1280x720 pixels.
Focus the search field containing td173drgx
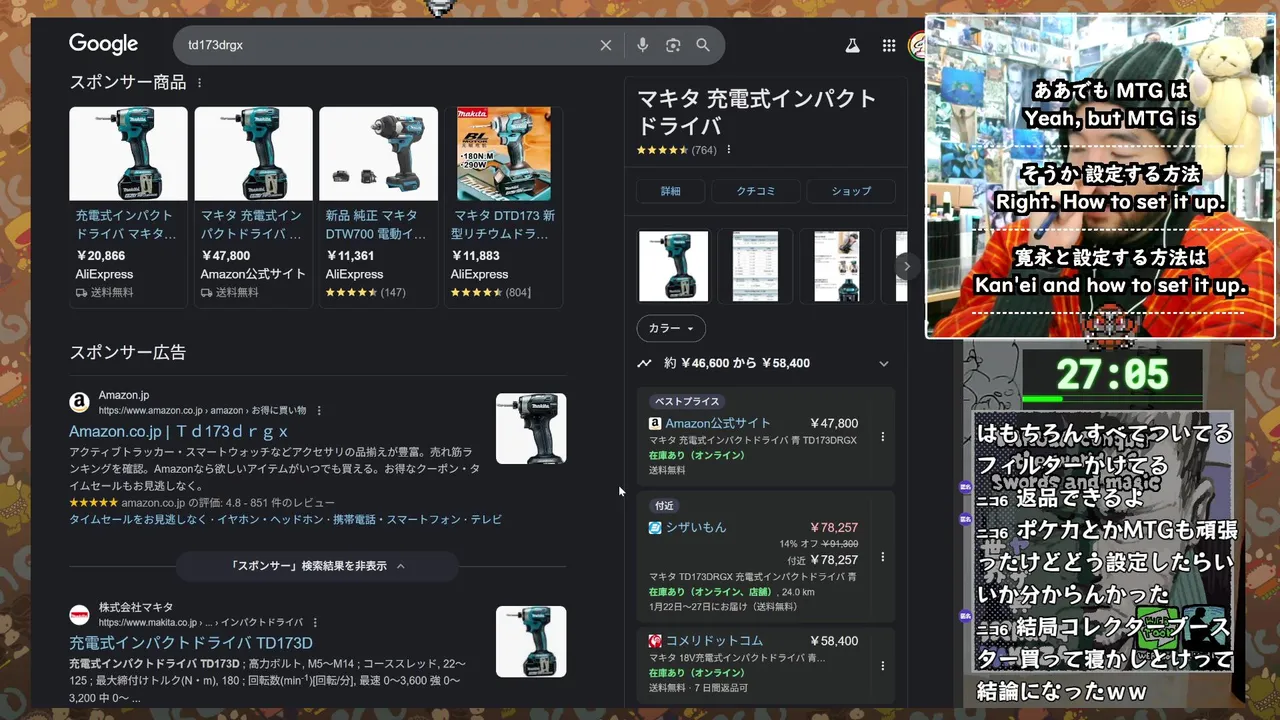390,45
